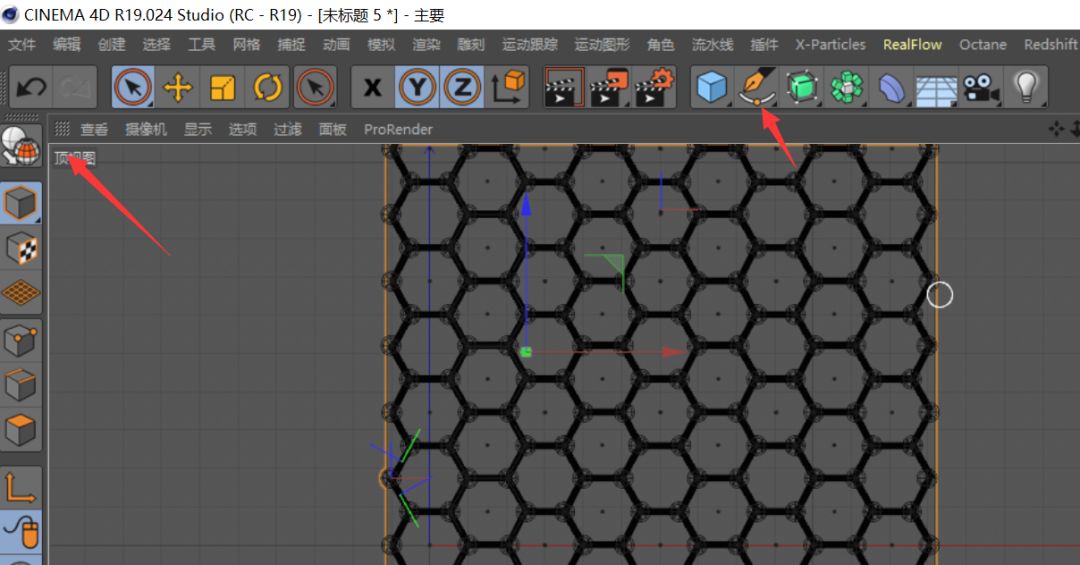Switch to Workplane mode grid icon

point(21,293)
